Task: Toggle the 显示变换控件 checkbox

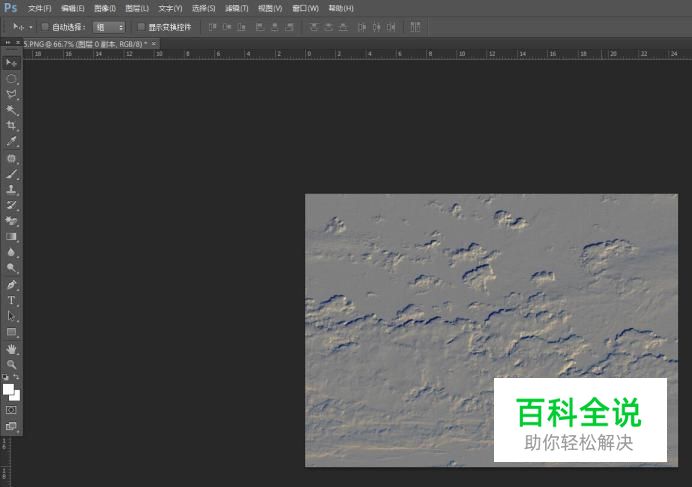Action: 141,27
